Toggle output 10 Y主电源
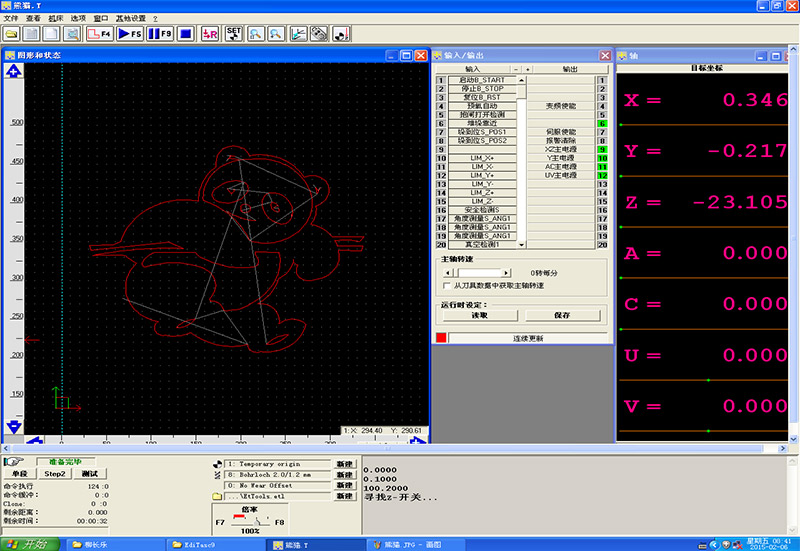 pos(602,158)
